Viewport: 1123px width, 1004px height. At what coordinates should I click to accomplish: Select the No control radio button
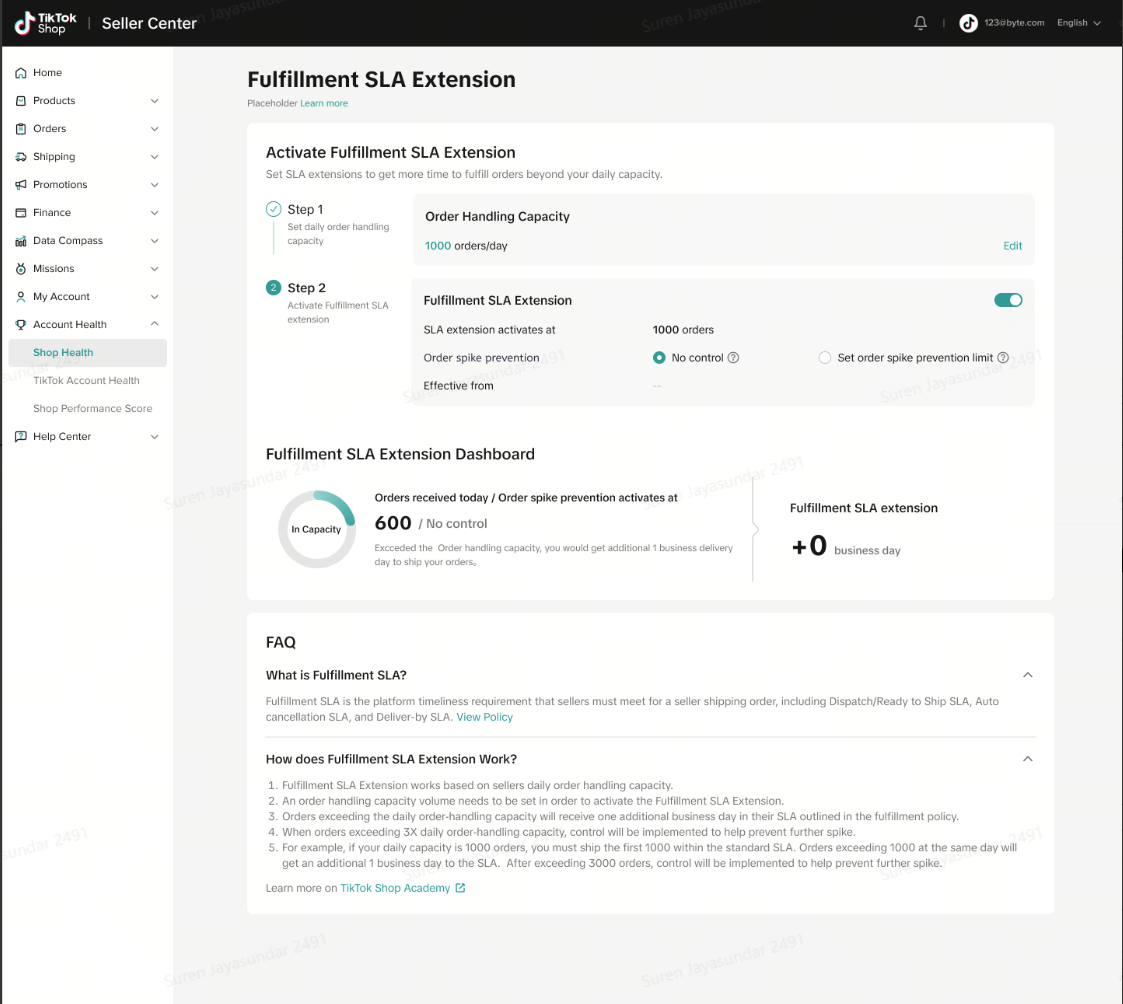pos(659,358)
